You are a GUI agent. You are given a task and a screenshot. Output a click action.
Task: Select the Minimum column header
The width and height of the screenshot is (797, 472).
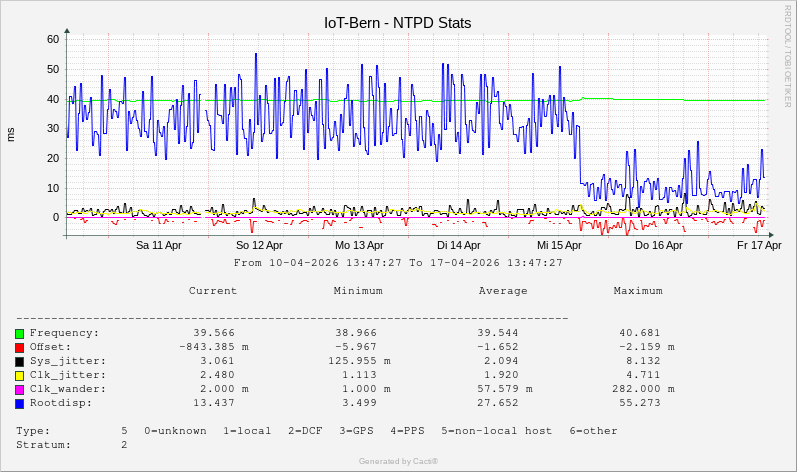coord(358,291)
